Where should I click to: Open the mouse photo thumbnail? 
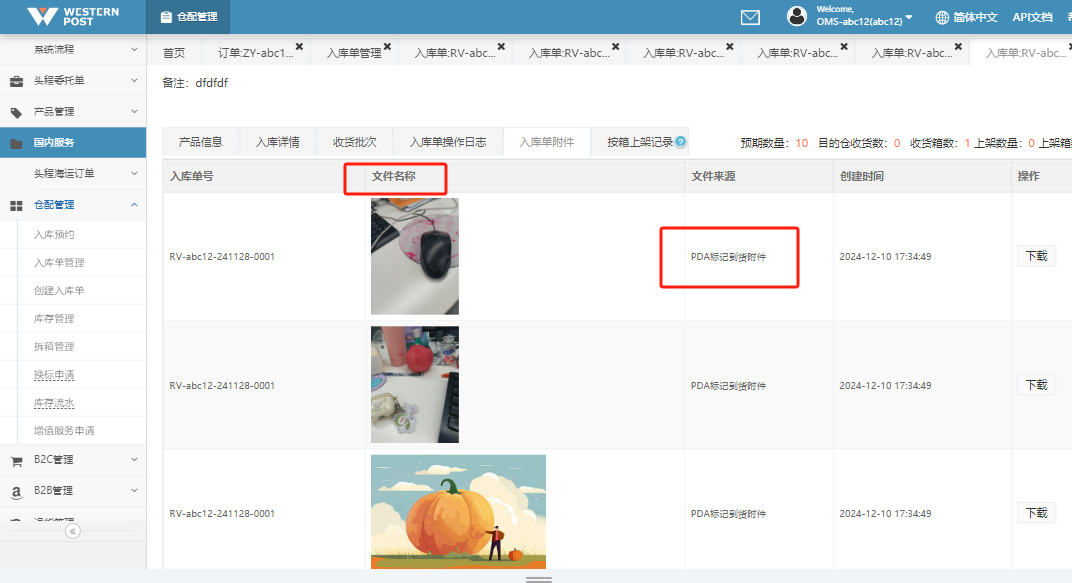pyautogui.click(x=414, y=256)
